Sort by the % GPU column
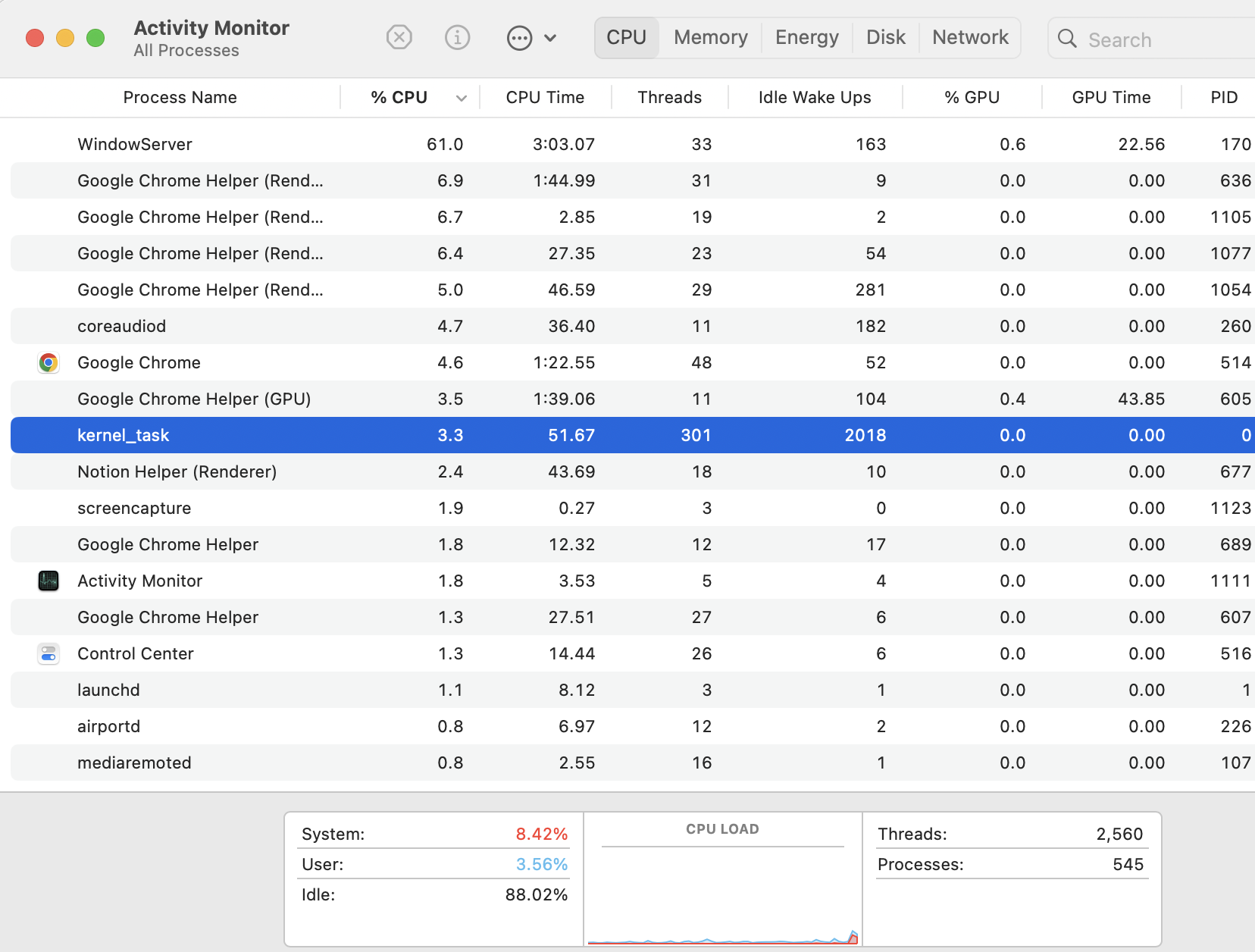 point(972,98)
